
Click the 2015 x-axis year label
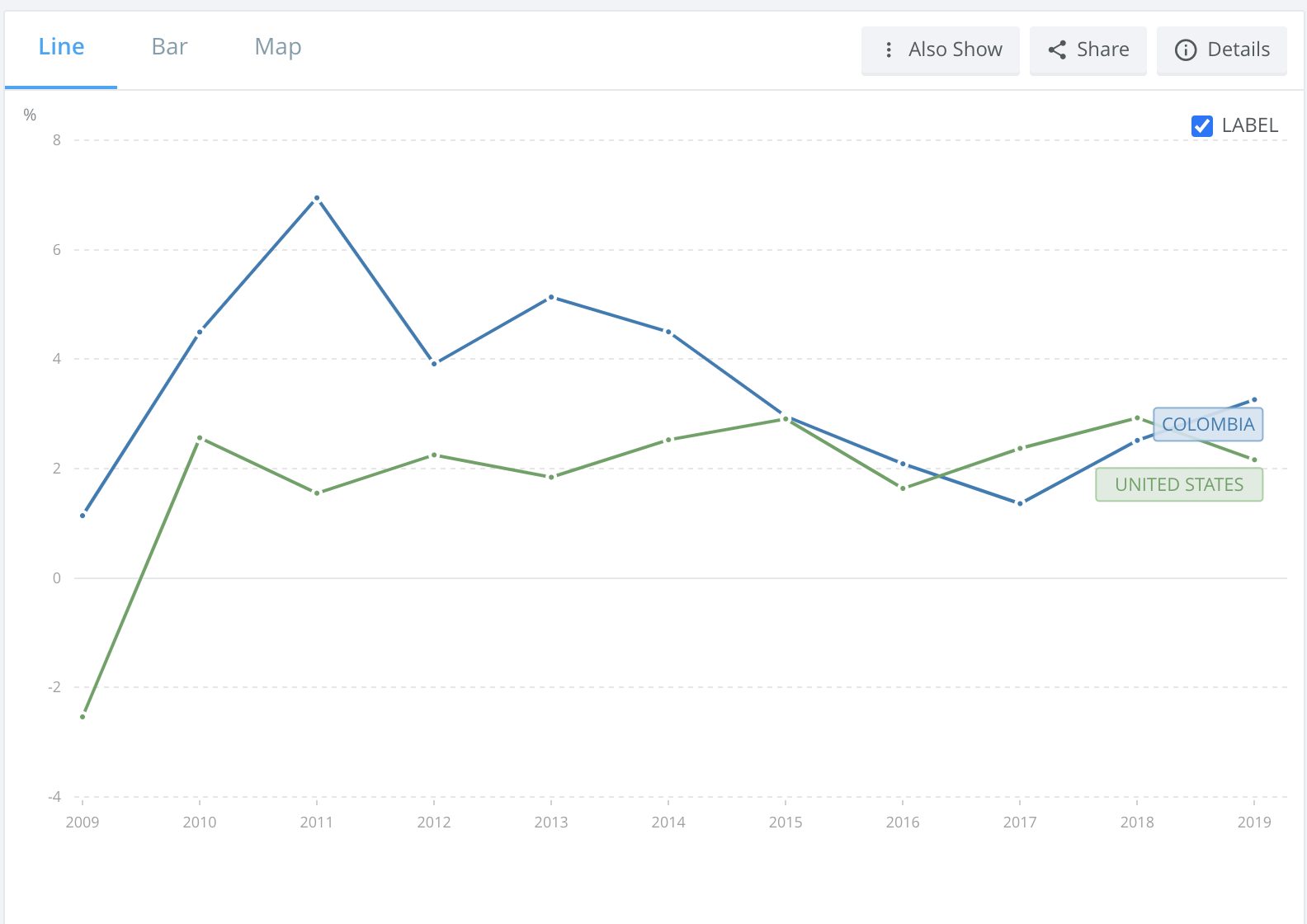[x=786, y=823]
